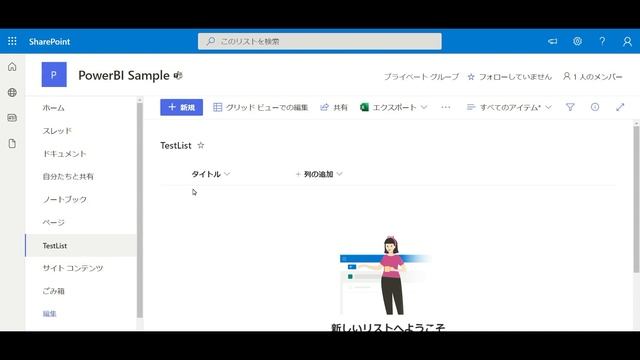
Task: Open the 列の追加 add-column dropdown
Action: 319,174
